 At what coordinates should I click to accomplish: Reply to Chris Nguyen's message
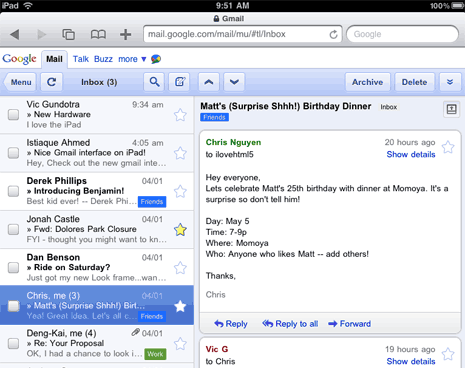(231, 324)
